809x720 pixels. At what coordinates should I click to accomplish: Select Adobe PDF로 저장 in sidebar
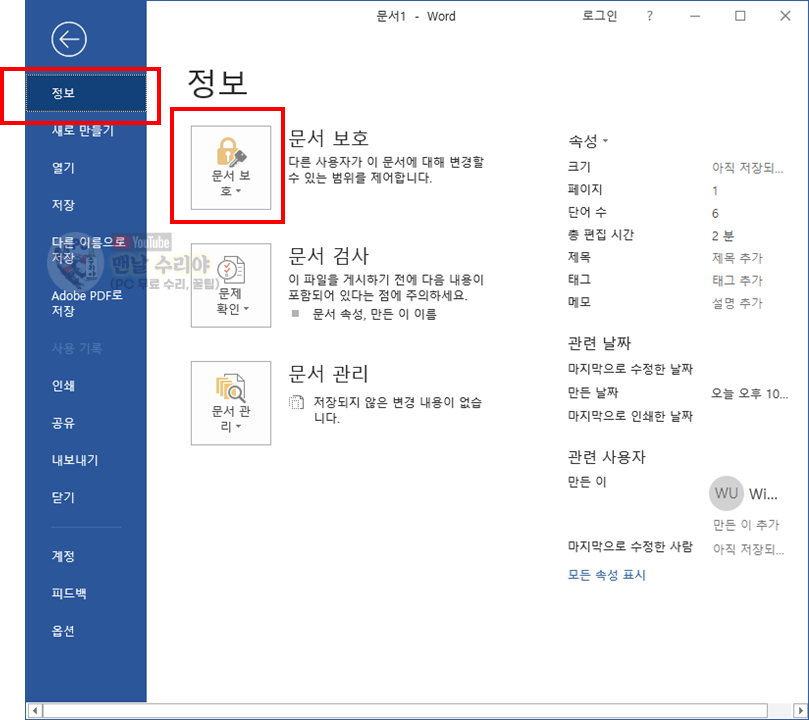(87, 303)
